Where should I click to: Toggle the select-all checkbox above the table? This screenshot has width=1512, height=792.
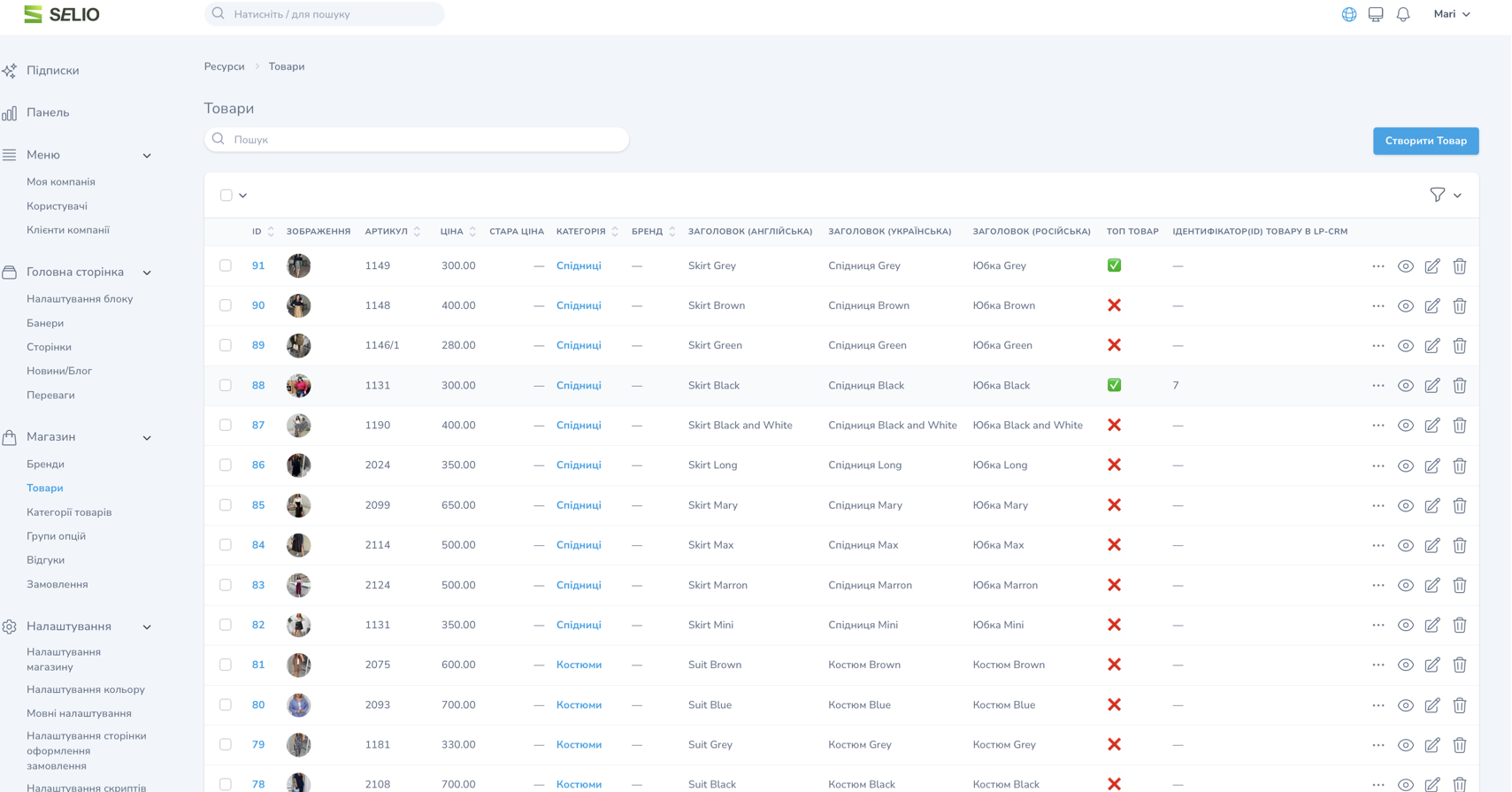click(x=226, y=195)
